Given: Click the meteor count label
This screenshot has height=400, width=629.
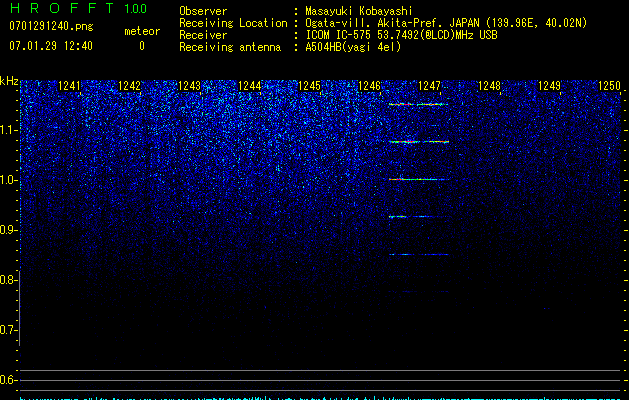Looking at the screenshot, I should tap(142, 31).
